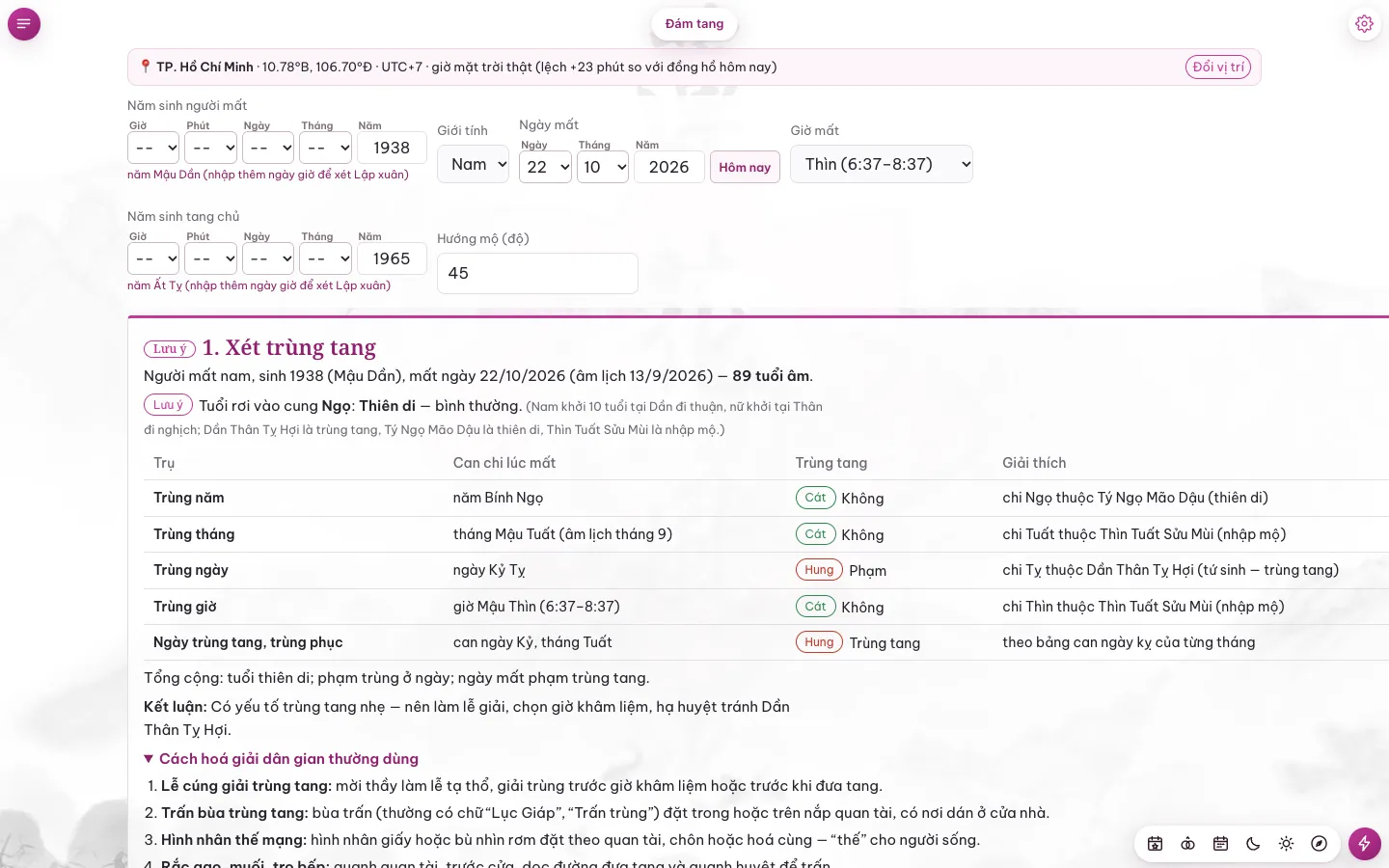Click the 'Cát' badge in Trùng tháng row
This screenshot has height=868, width=1389.
pos(815,534)
